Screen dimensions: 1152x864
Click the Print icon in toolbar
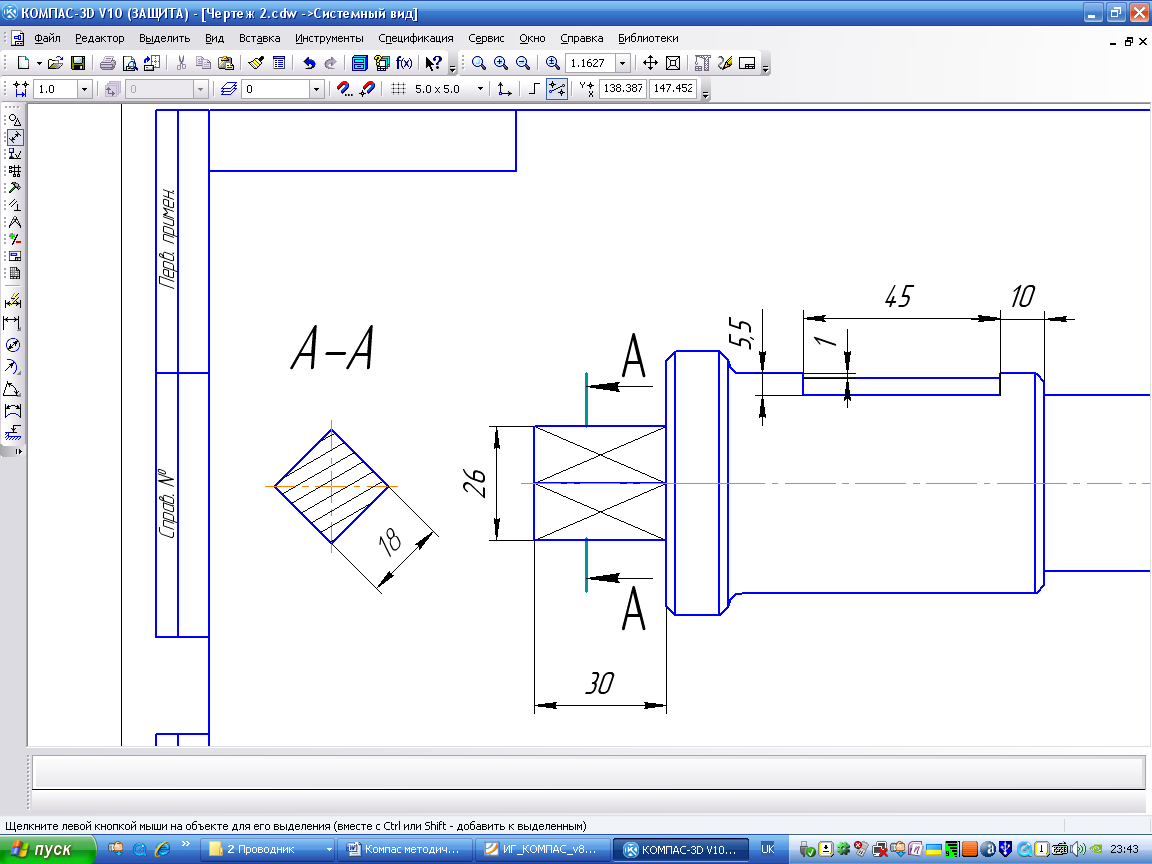tap(108, 63)
